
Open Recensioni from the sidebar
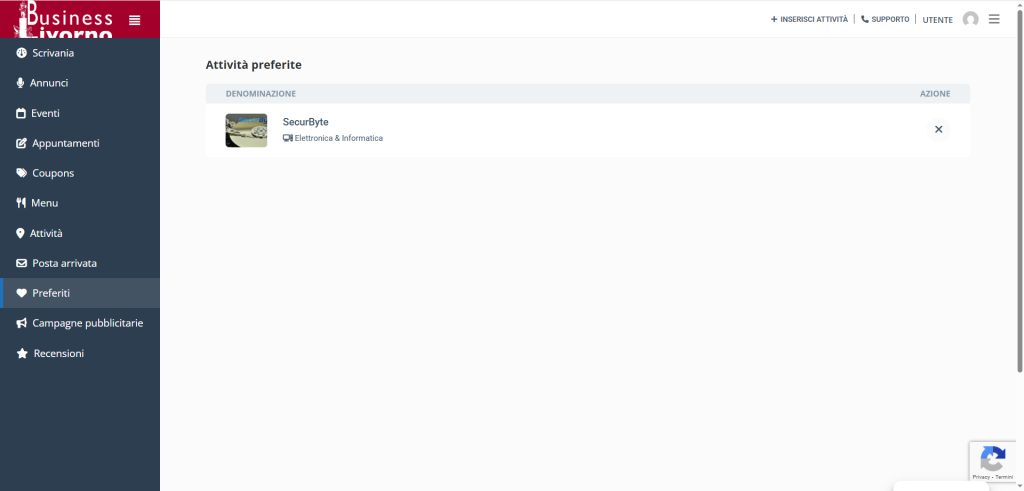(58, 353)
